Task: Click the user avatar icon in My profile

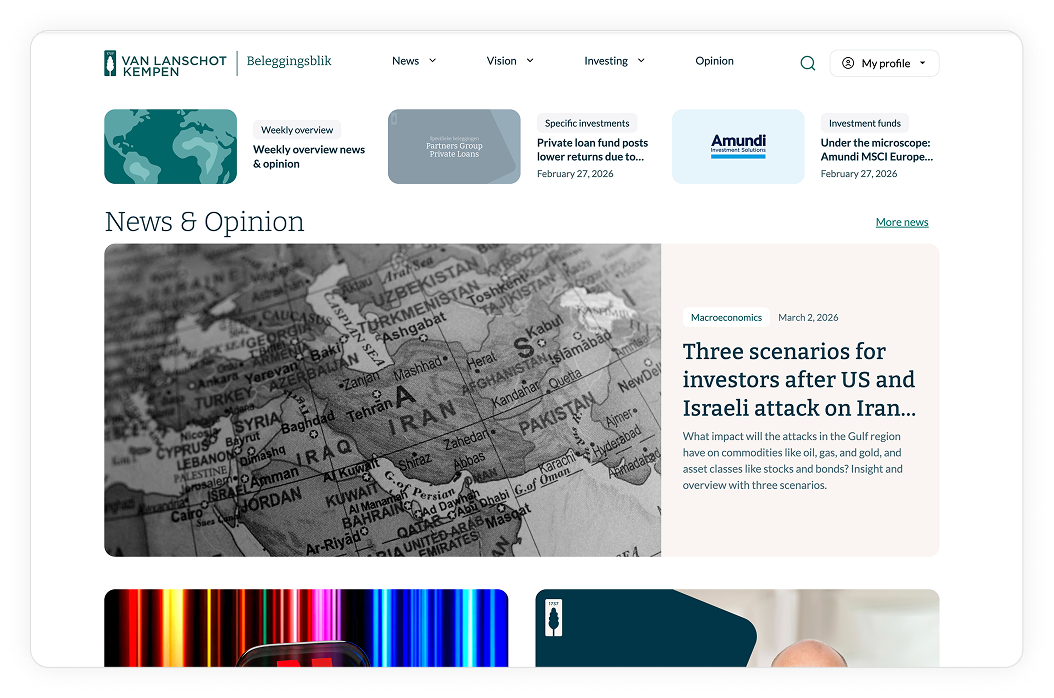Action: point(848,63)
